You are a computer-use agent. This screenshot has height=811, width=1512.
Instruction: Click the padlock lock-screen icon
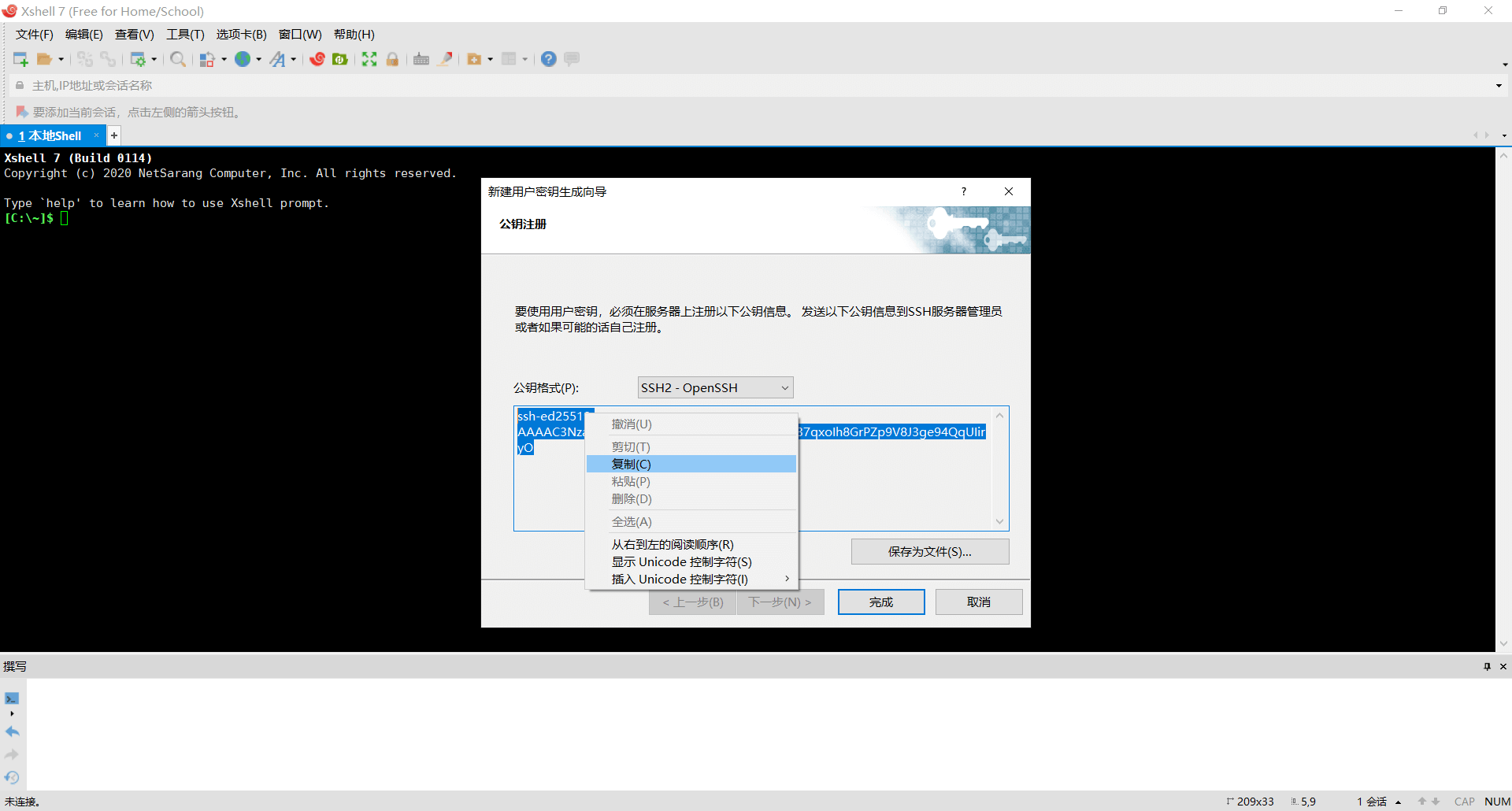point(392,59)
